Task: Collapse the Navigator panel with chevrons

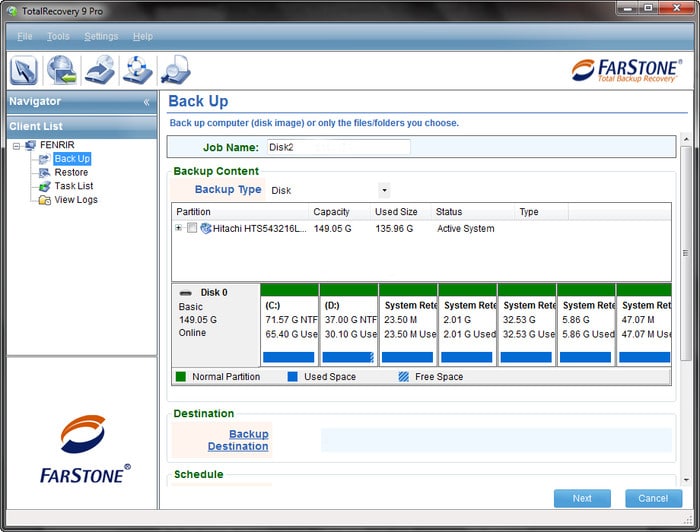Action: coord(146,102)
